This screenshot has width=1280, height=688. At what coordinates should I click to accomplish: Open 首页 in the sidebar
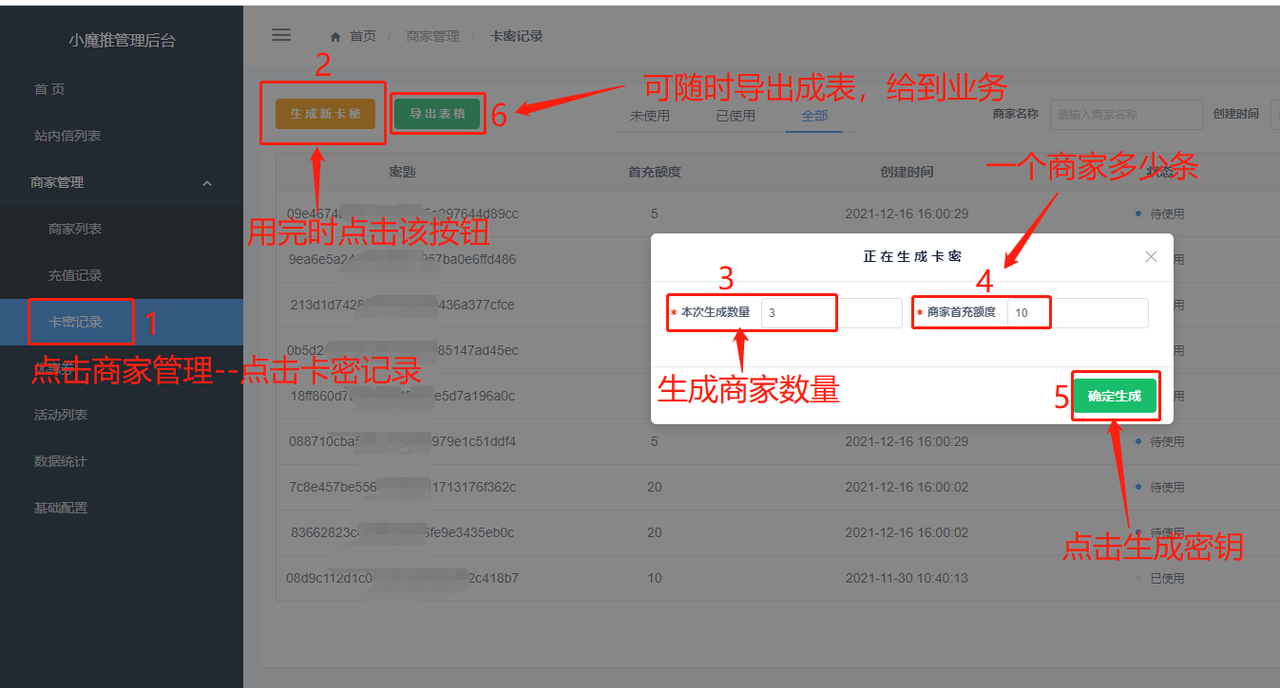pos(50,90)
